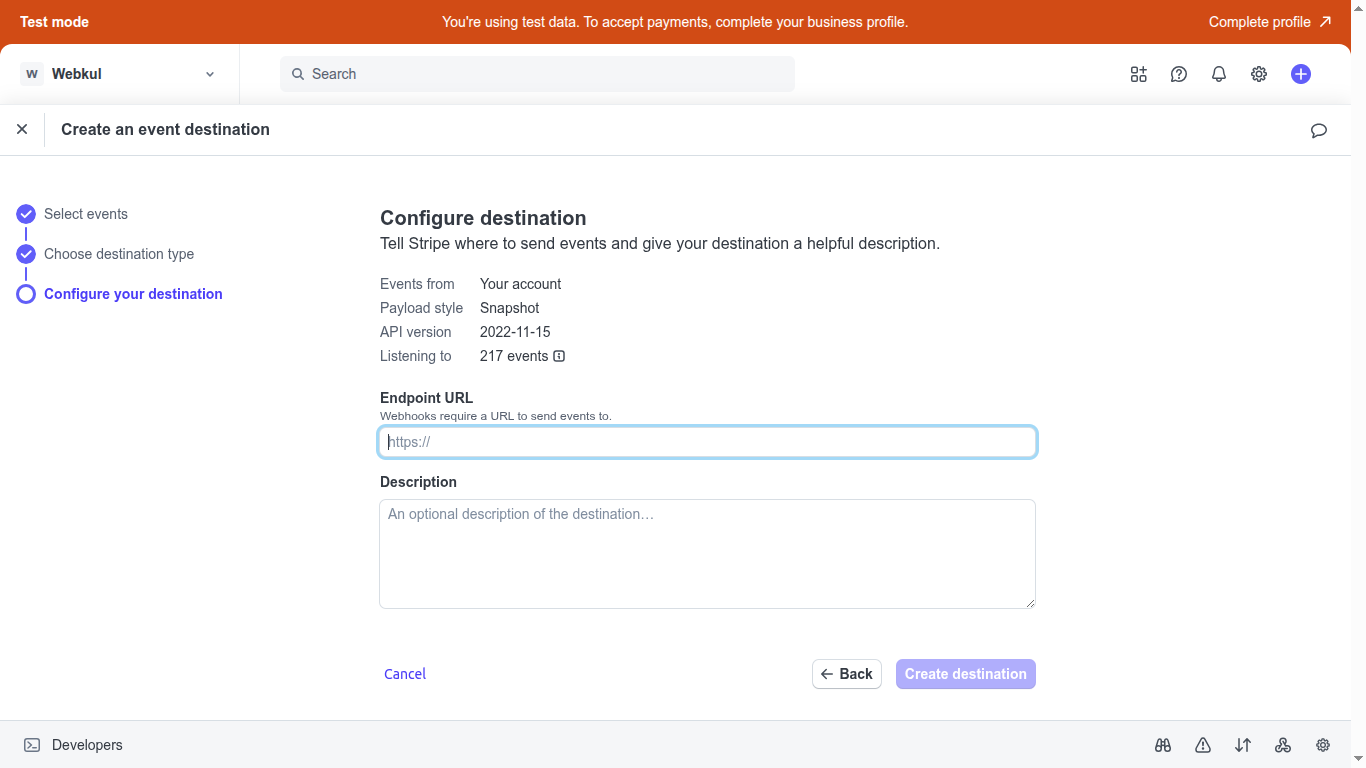Screen dimensions: 1366x768
Task: Open the help chat icon
Action: tap(1178, 73)
